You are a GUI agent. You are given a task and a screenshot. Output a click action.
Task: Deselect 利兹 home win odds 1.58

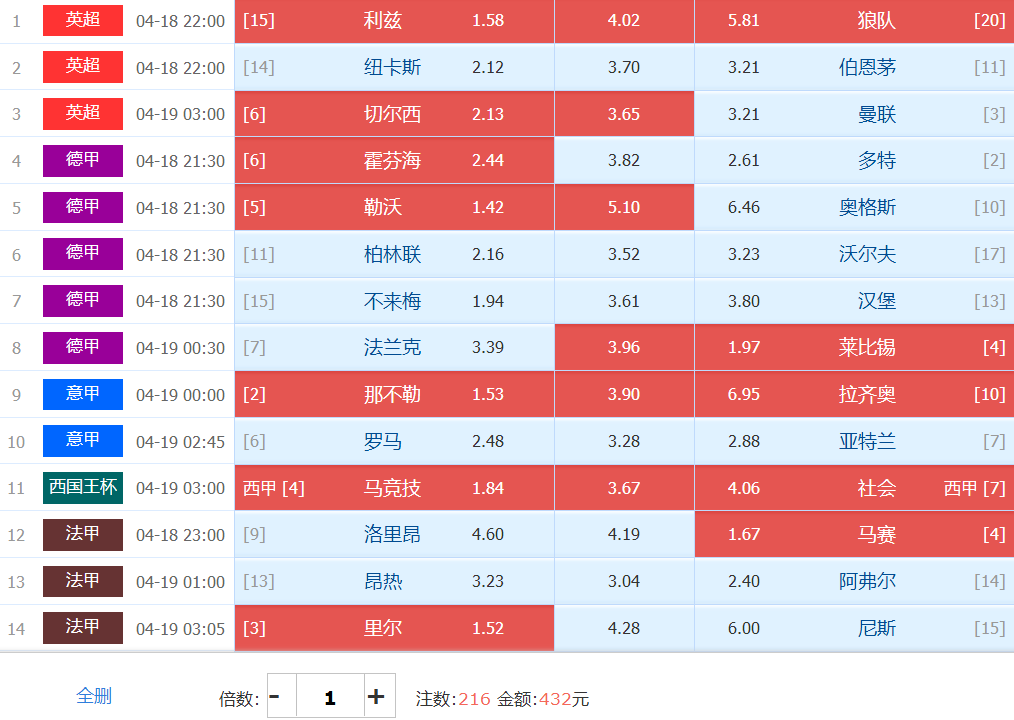click(394, 21)
